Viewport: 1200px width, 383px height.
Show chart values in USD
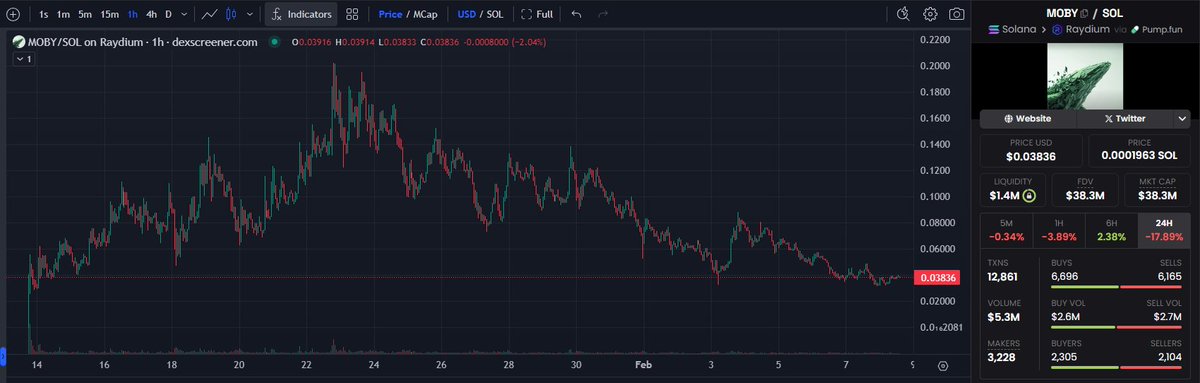coord(466,14)
